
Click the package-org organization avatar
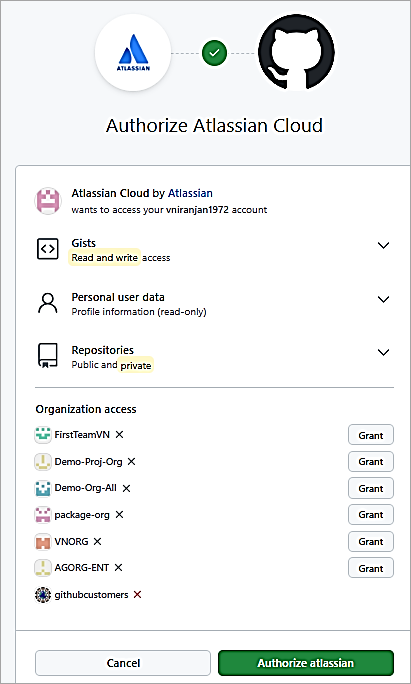click(43, 515)
